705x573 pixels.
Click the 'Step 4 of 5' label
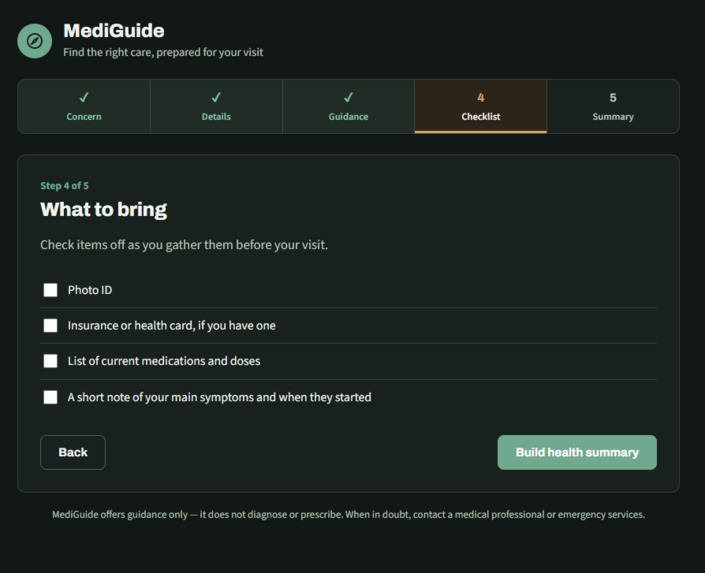64,186
